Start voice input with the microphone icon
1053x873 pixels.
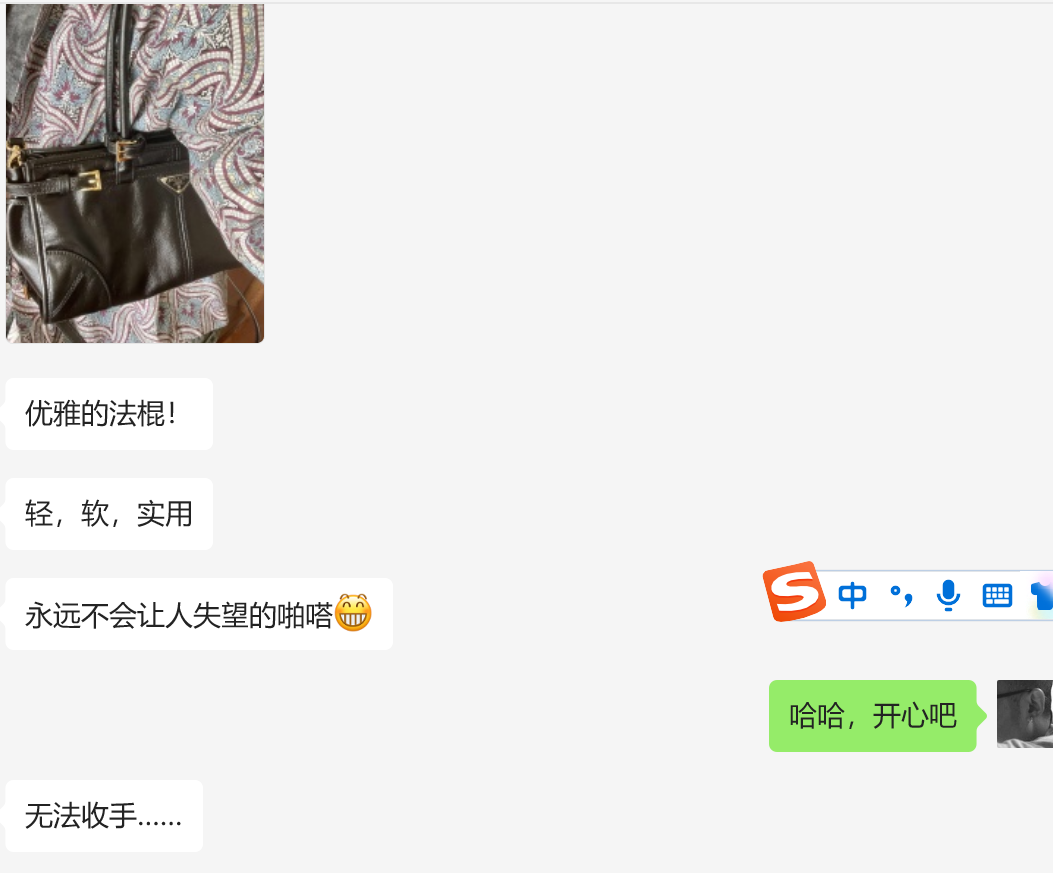point(948,596)
